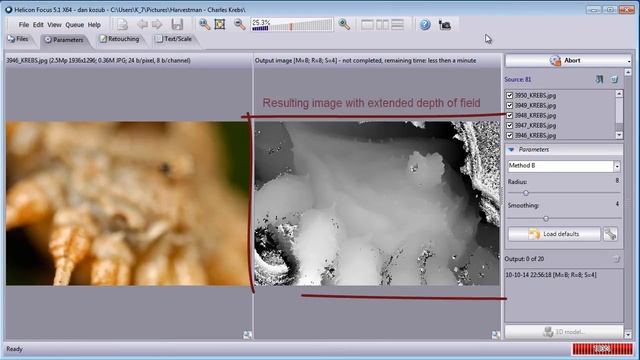Click the fit-to-window zoom icon

[x=220, y=24]
